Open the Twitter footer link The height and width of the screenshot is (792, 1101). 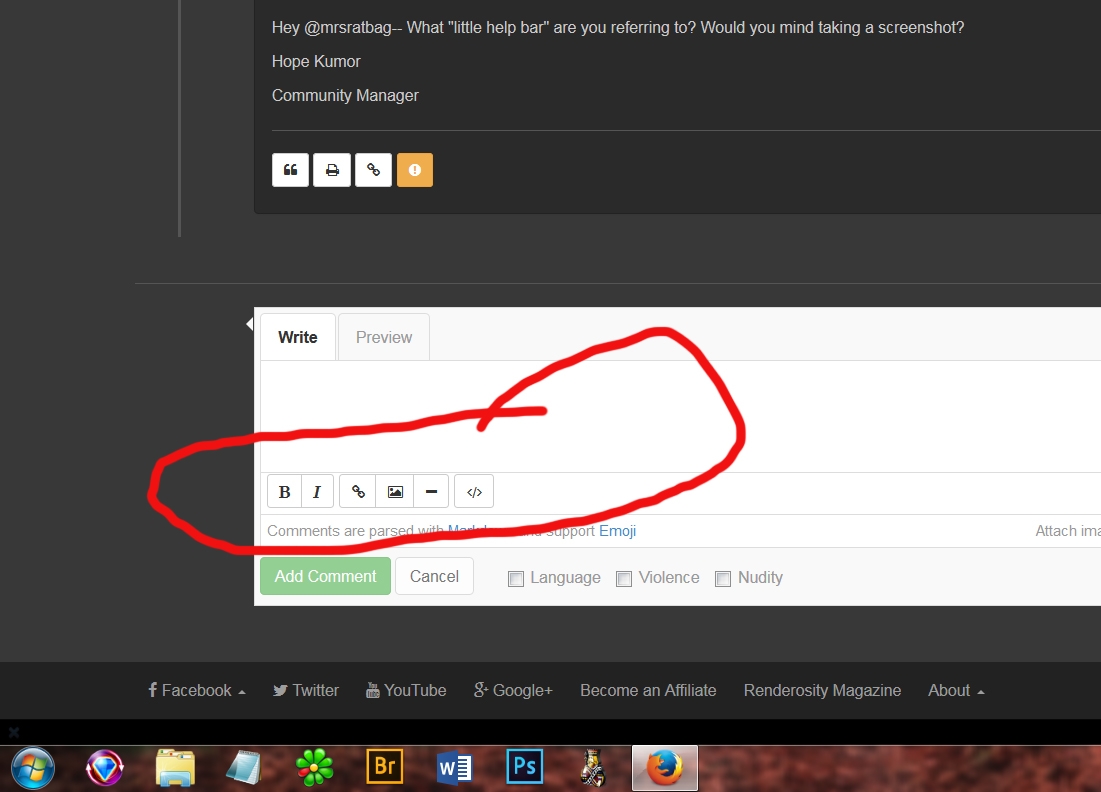(x=305, y=690)
